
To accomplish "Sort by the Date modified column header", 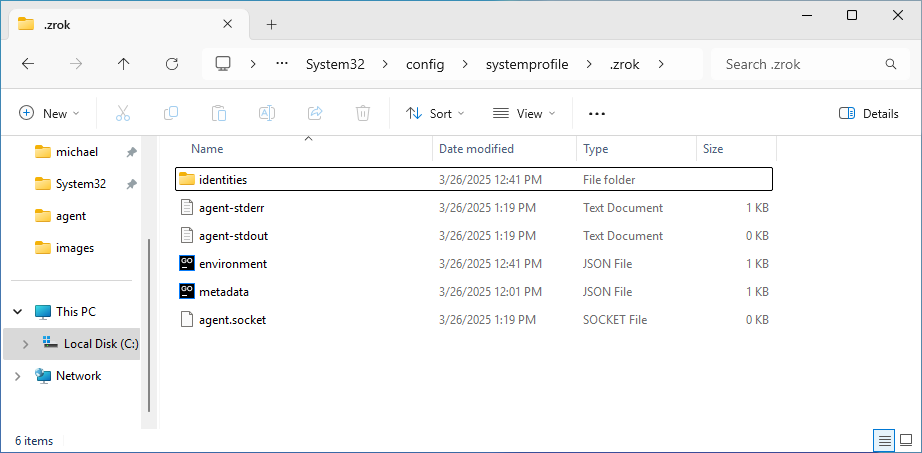I will [476, 149].
